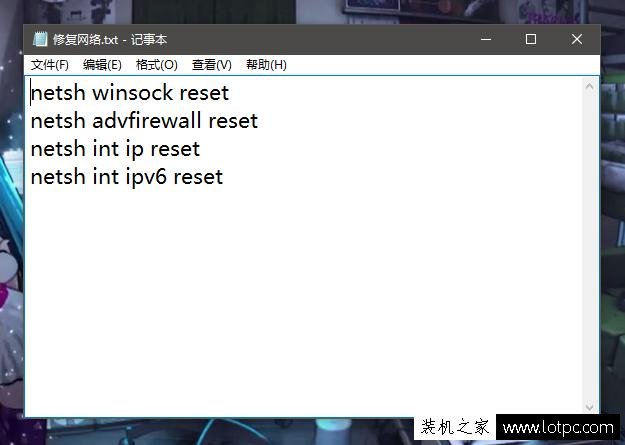Open the 格式(O) menu
This screenshot has width=625, height=445.
coord(157,65)
